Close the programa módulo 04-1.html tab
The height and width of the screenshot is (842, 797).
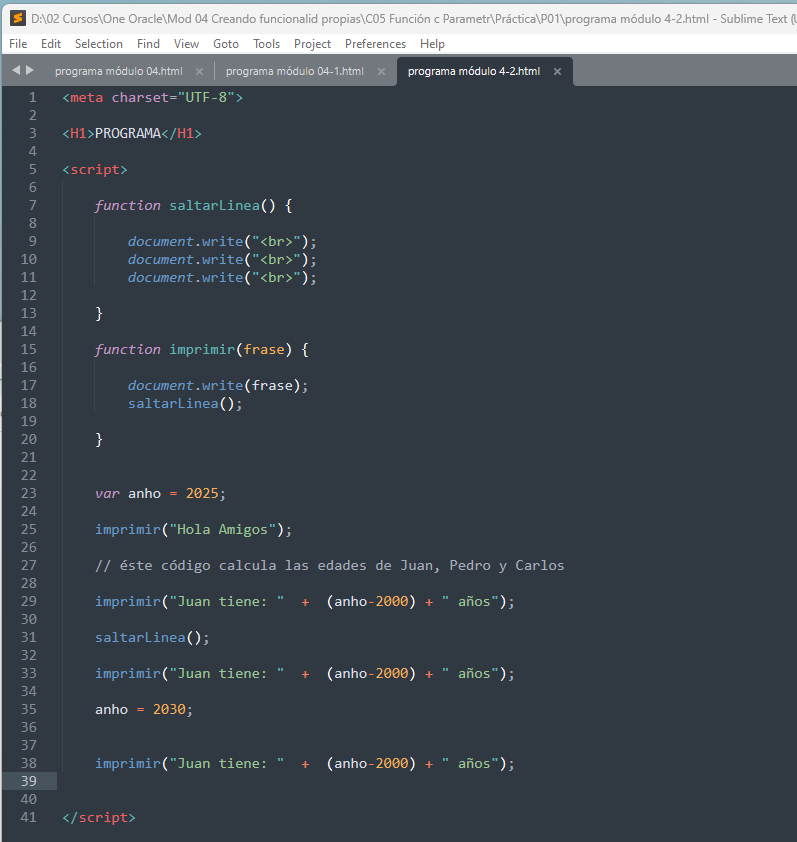(381, 71)
